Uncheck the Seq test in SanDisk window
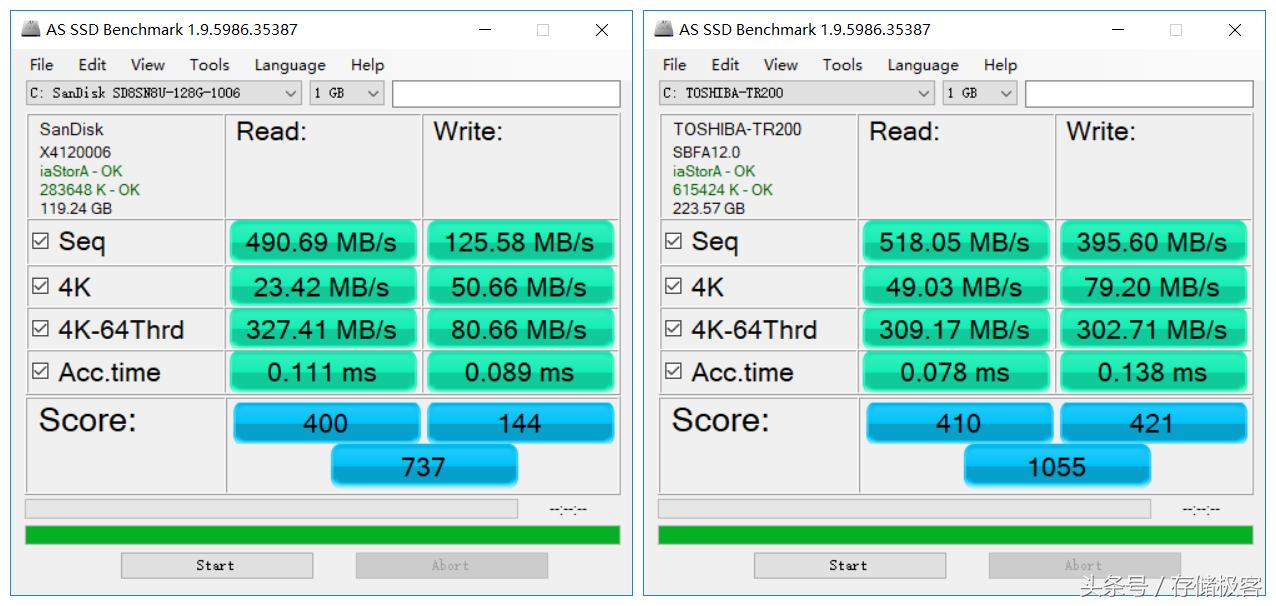The height and width of the screenshot is (606, 1276). [41, 241]
